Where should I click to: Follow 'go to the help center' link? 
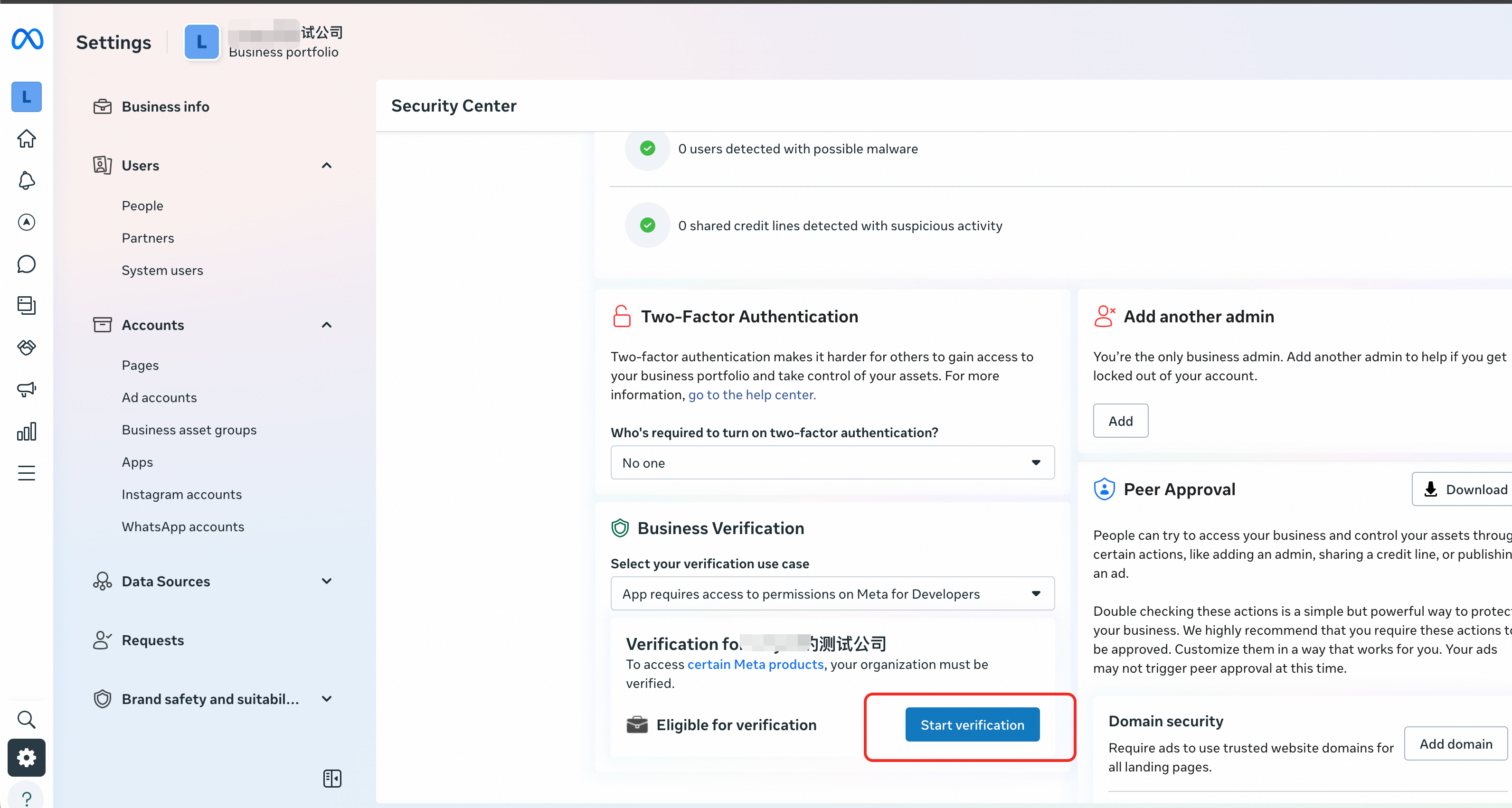pyautogui.click(x=752, y=395)
